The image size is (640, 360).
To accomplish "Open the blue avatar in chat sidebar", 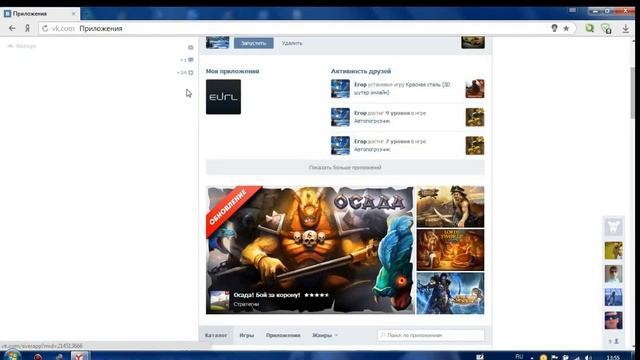I will pyautogui.click(x=613, y=297).
